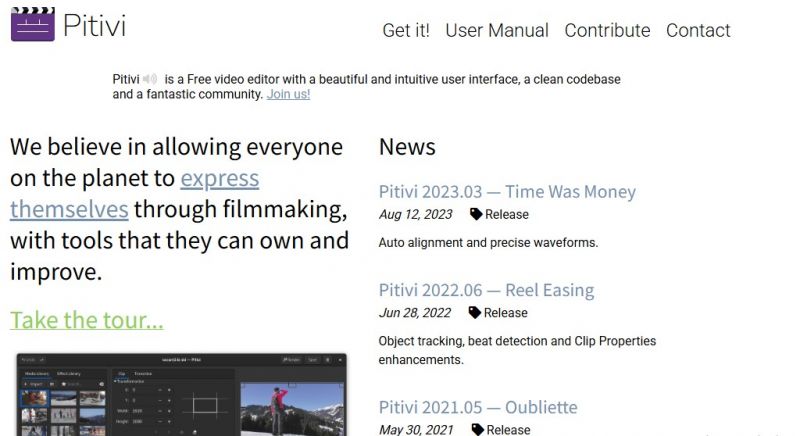Click the tag icon beside the Aug 12, 2023 Release

point(476,214)
